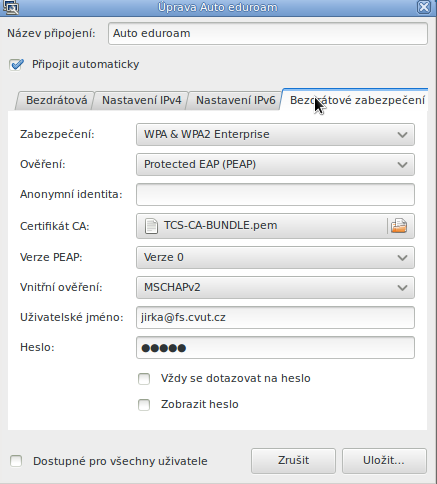The width and height of the screenshot is (437, 484).
Task: Click the Uložit... button
Action: pos(384,461)
